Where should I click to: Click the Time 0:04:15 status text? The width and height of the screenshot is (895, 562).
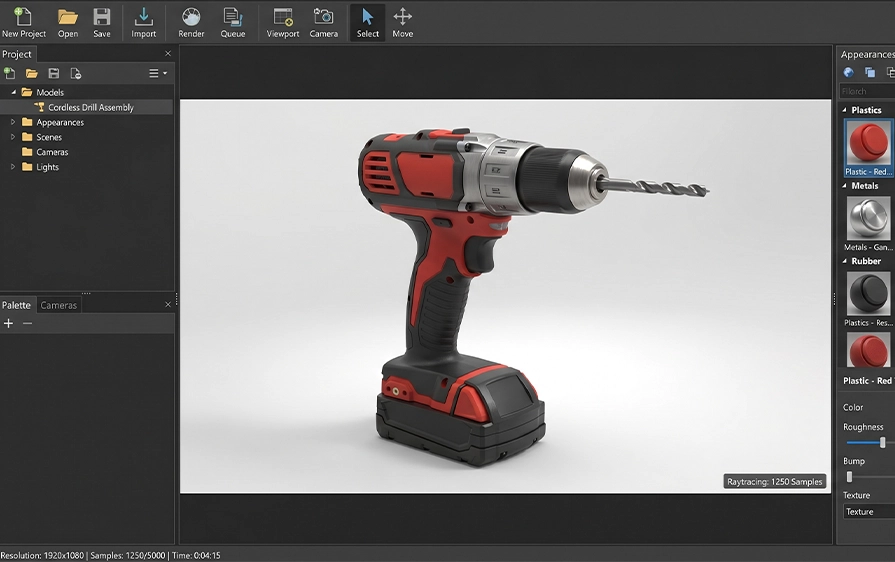196,555
